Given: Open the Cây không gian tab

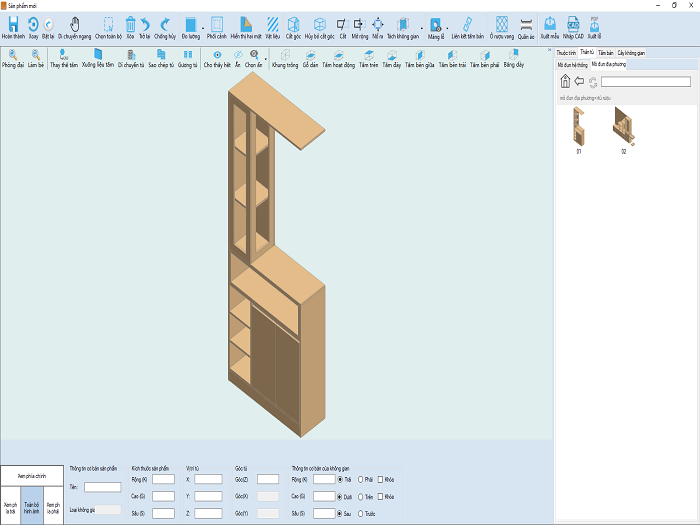Looking at the screenshot, I should coord(631,53).
